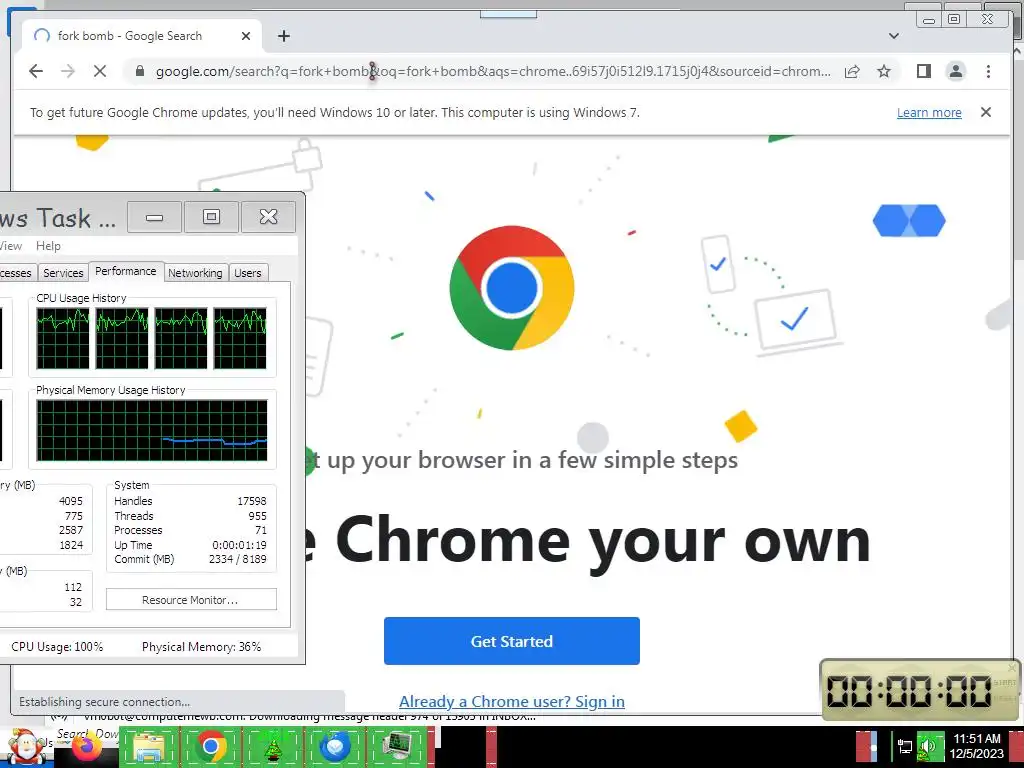Click the Get Started button

click(x=511, y=641)
